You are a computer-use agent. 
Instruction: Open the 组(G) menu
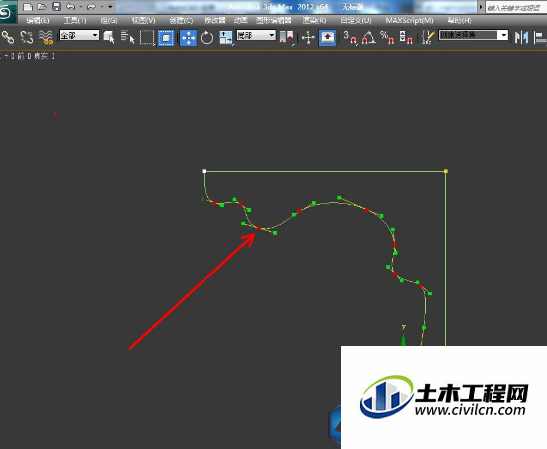click(109, 21)
